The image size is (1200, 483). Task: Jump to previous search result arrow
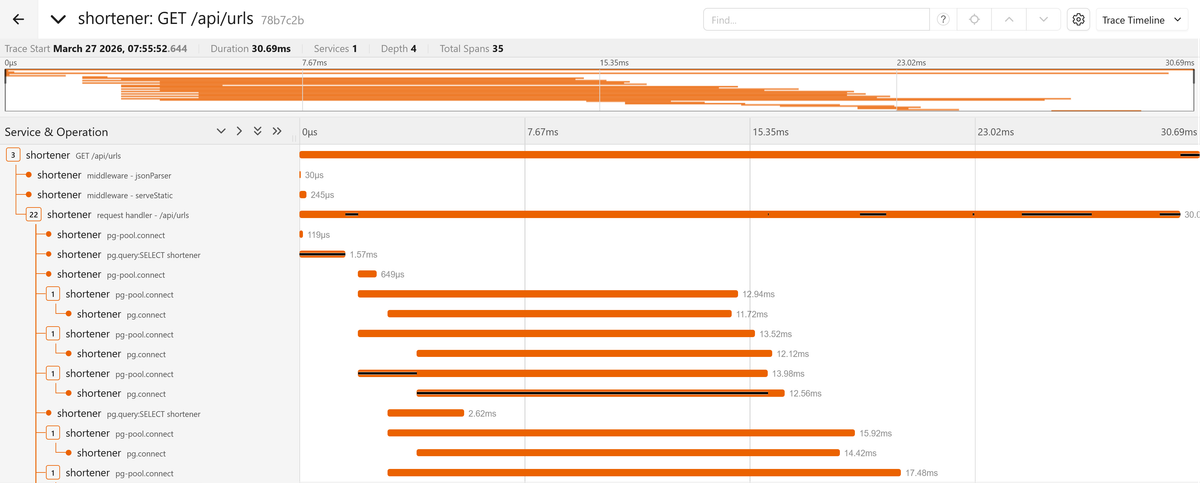click(1009, 20)
